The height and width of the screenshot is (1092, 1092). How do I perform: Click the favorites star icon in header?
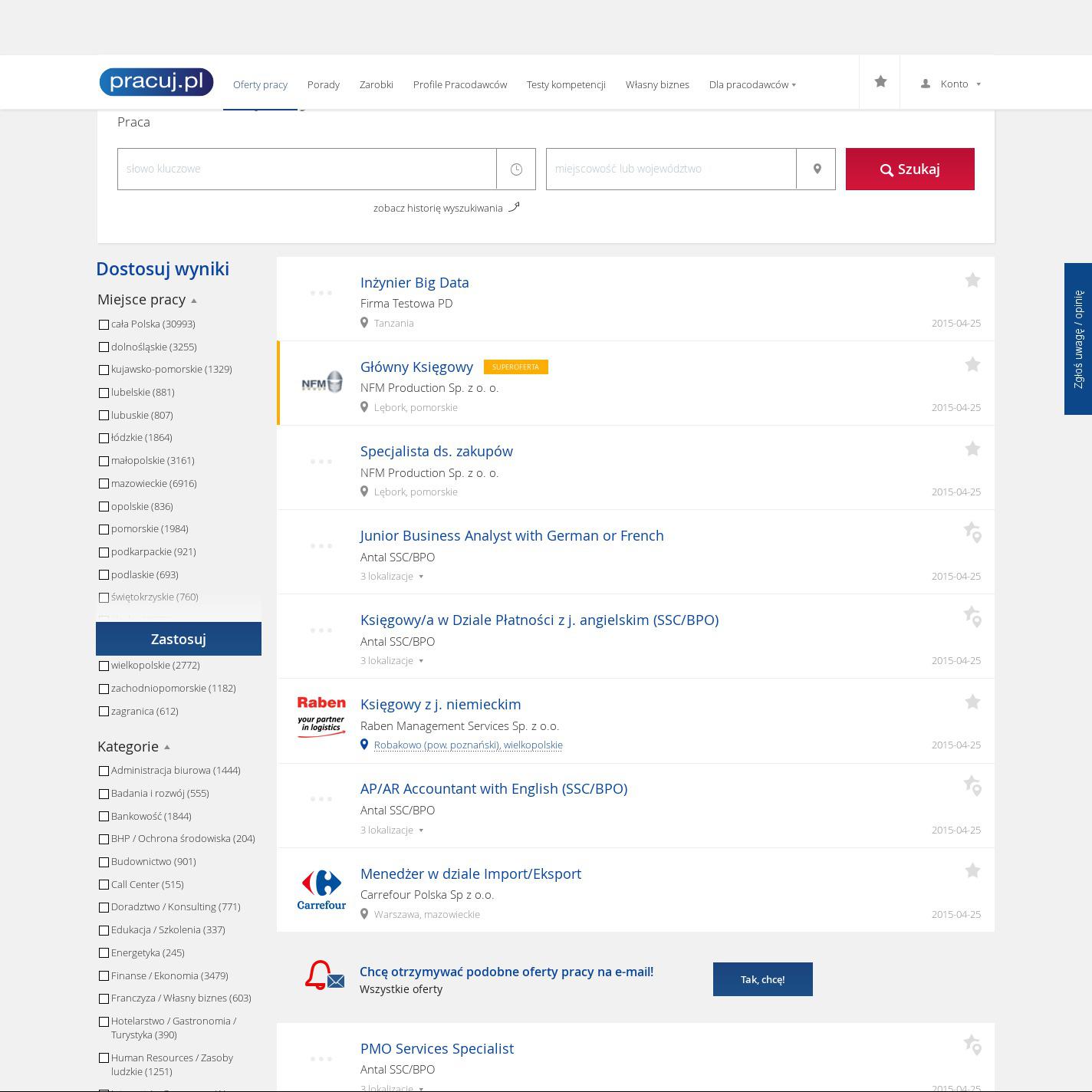pos(880,82)
